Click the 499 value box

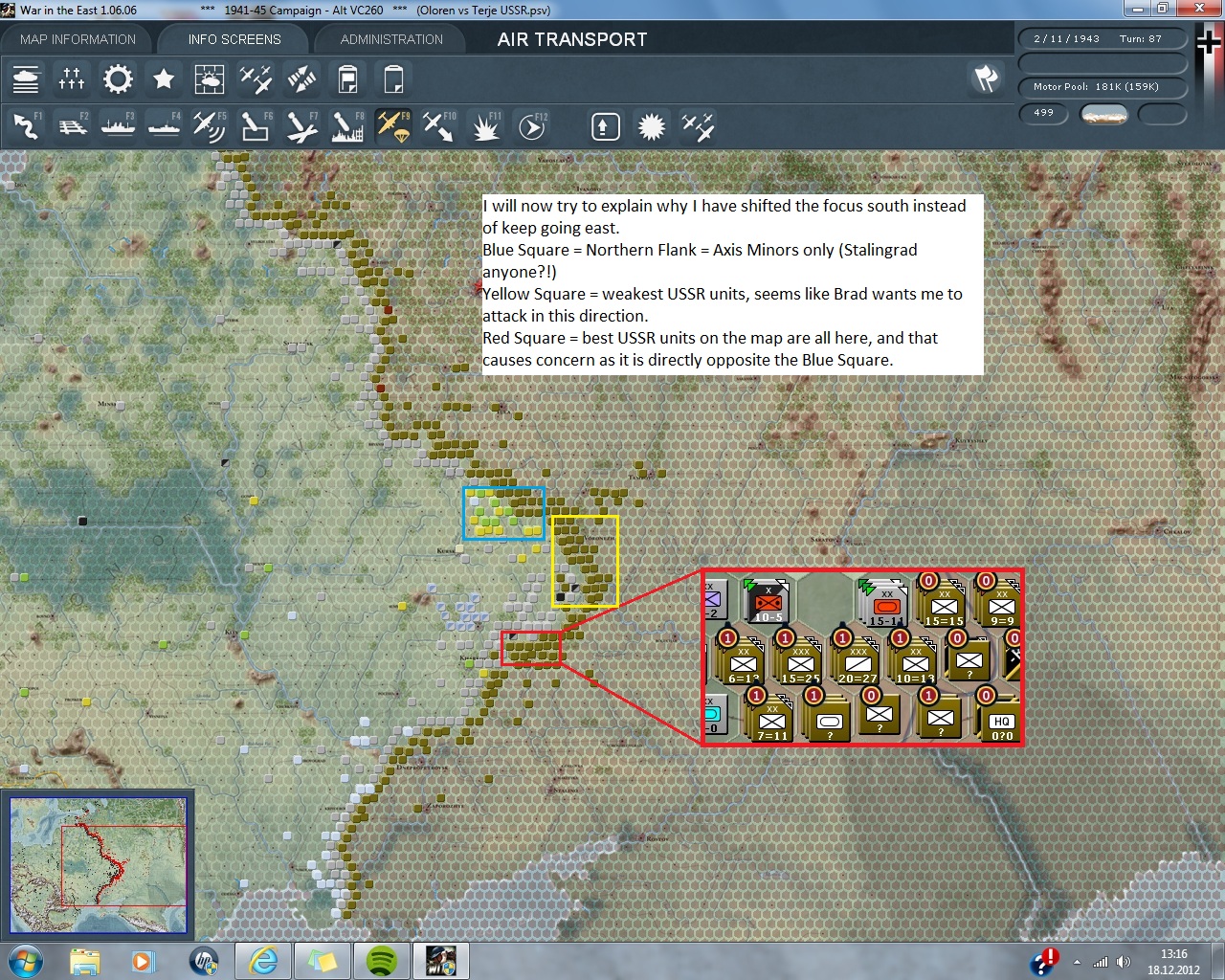coord(1044,114)
